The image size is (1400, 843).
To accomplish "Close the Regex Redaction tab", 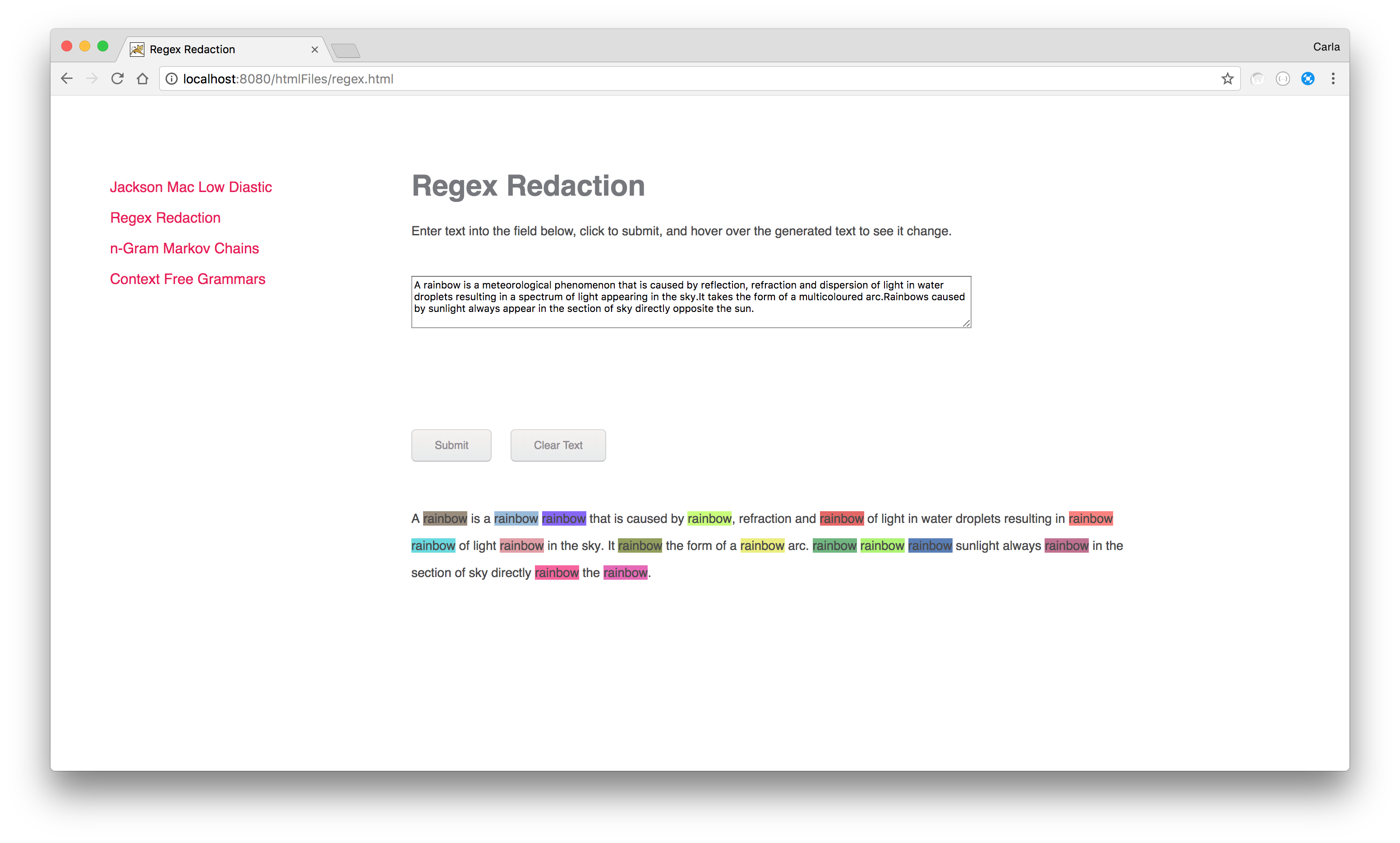I will click(315, 50).
